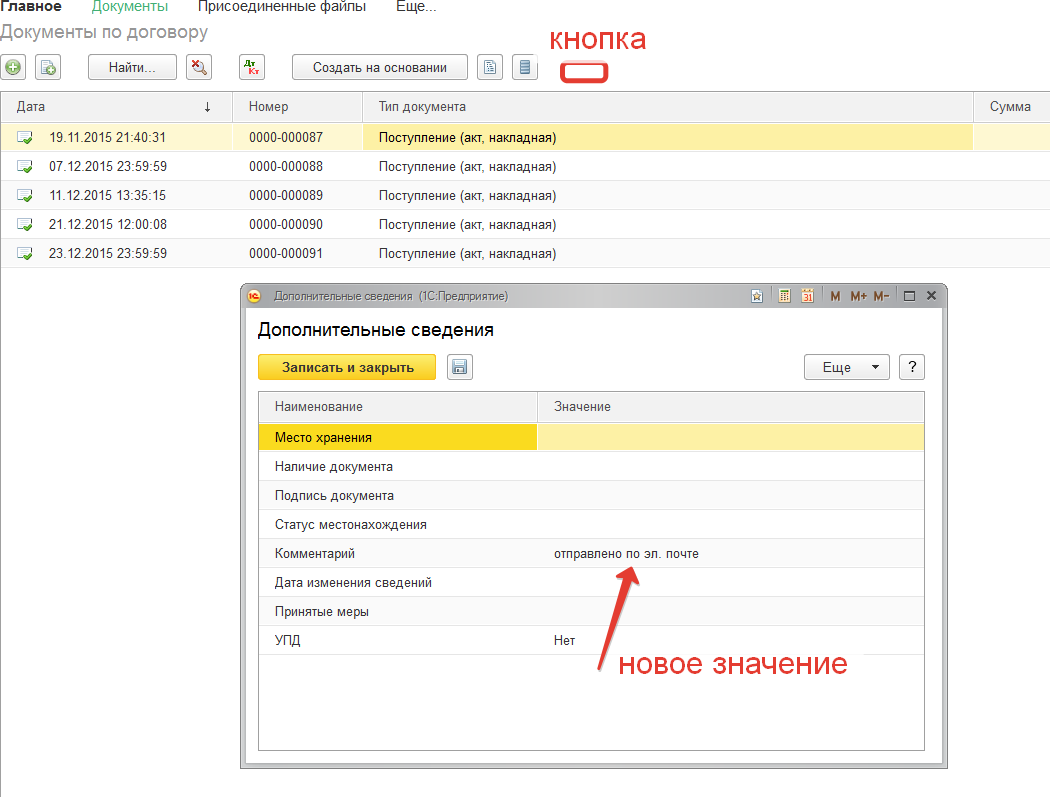
Task: Select document row number 0000-000090
Action: click(286, 224)
